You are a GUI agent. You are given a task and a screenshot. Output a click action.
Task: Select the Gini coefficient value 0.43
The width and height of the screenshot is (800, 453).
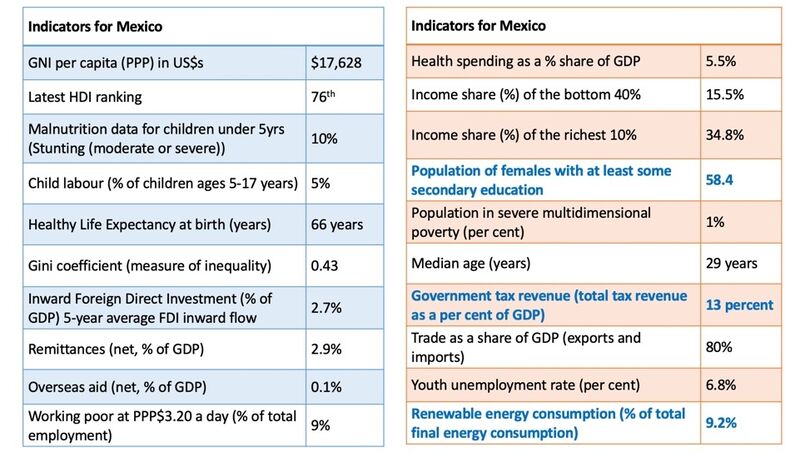point(324,266)
